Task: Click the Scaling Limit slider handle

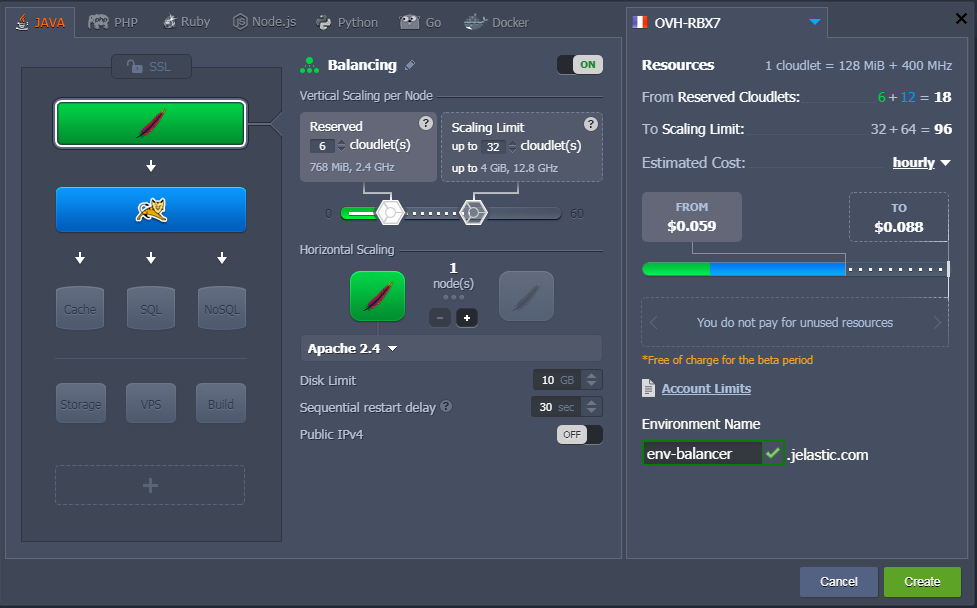Action: coord(473,212)
